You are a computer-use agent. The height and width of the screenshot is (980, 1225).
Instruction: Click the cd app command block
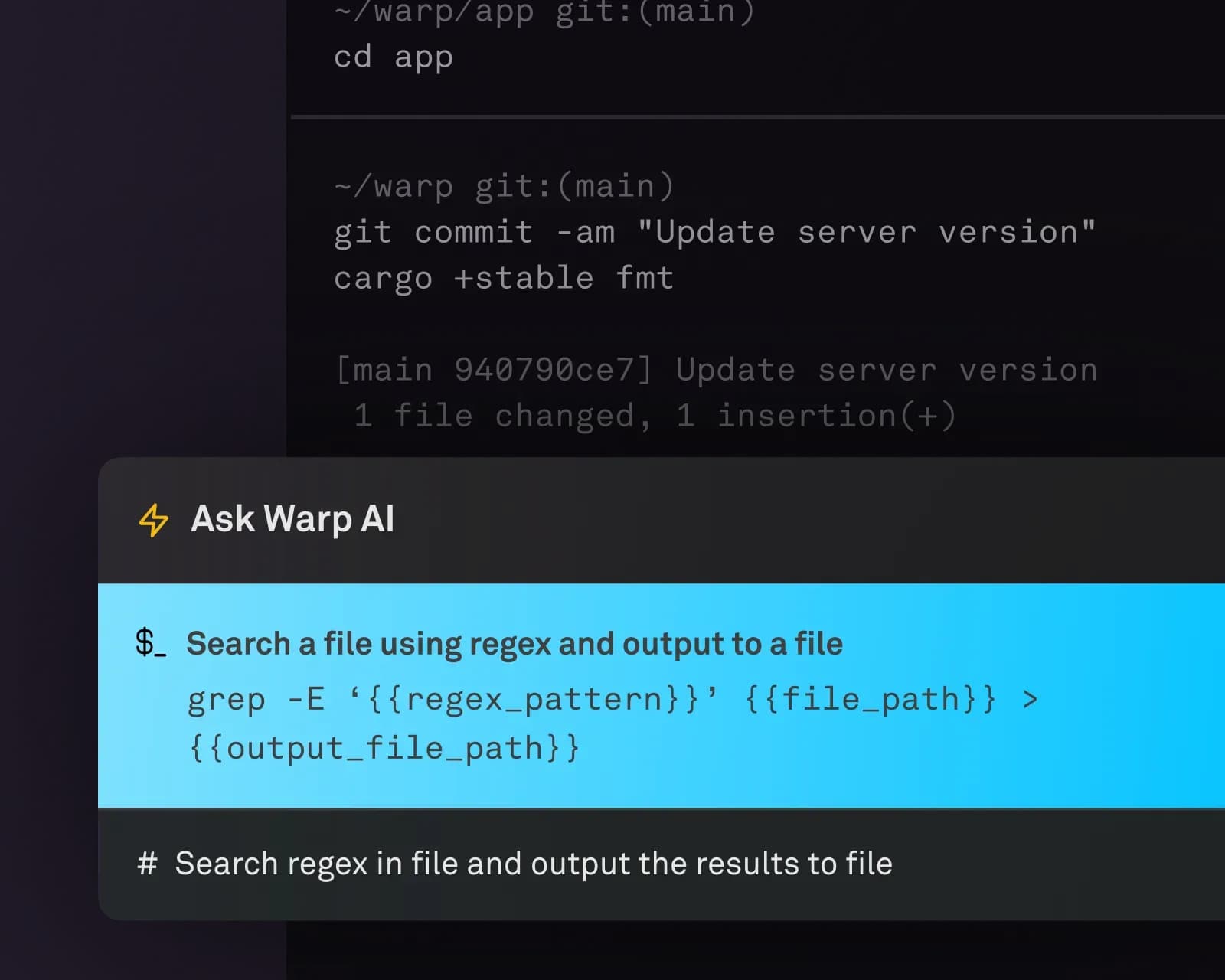pos(393,57)
